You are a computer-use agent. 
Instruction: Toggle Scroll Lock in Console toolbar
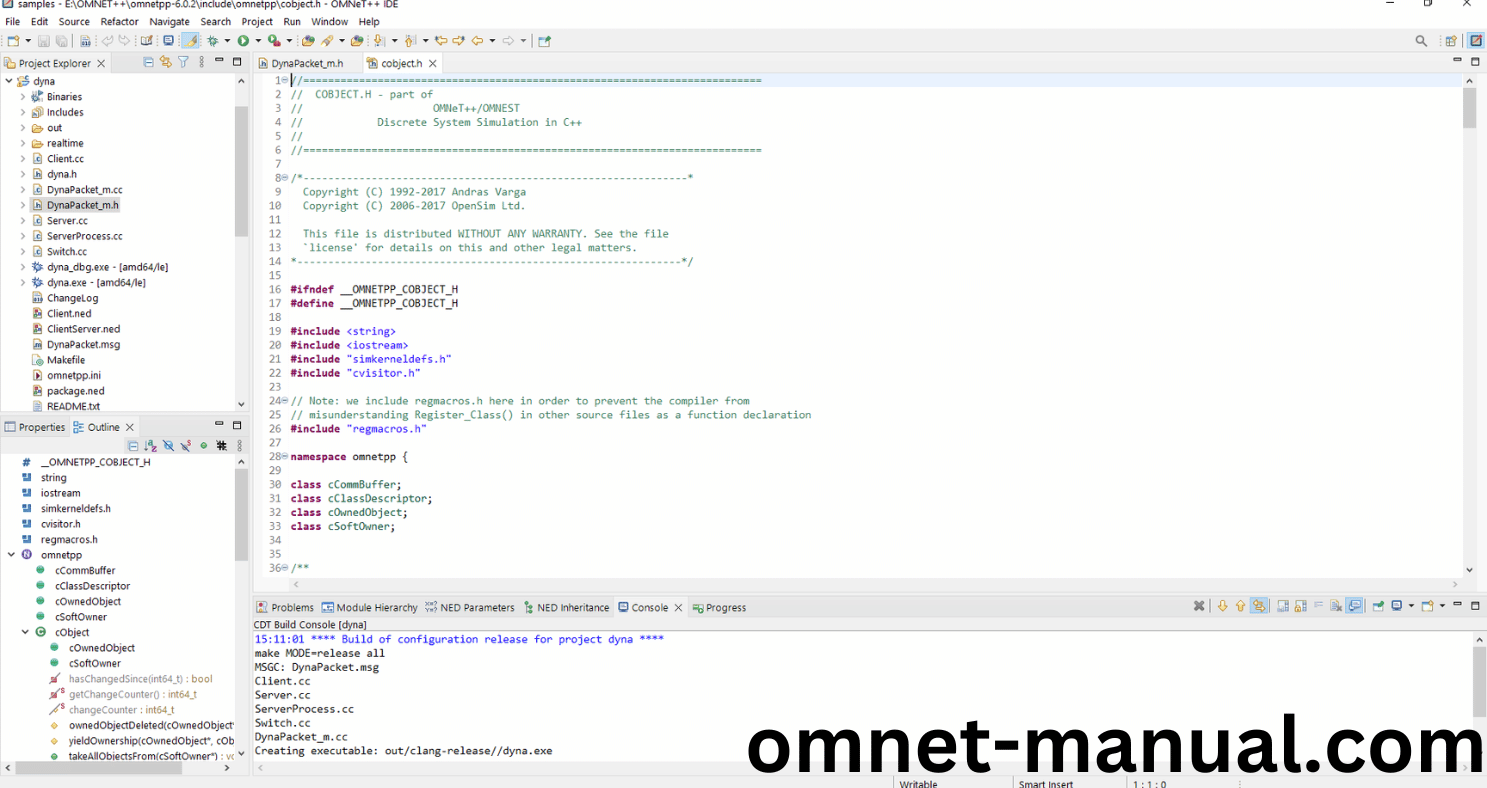tap(1259, 606)
